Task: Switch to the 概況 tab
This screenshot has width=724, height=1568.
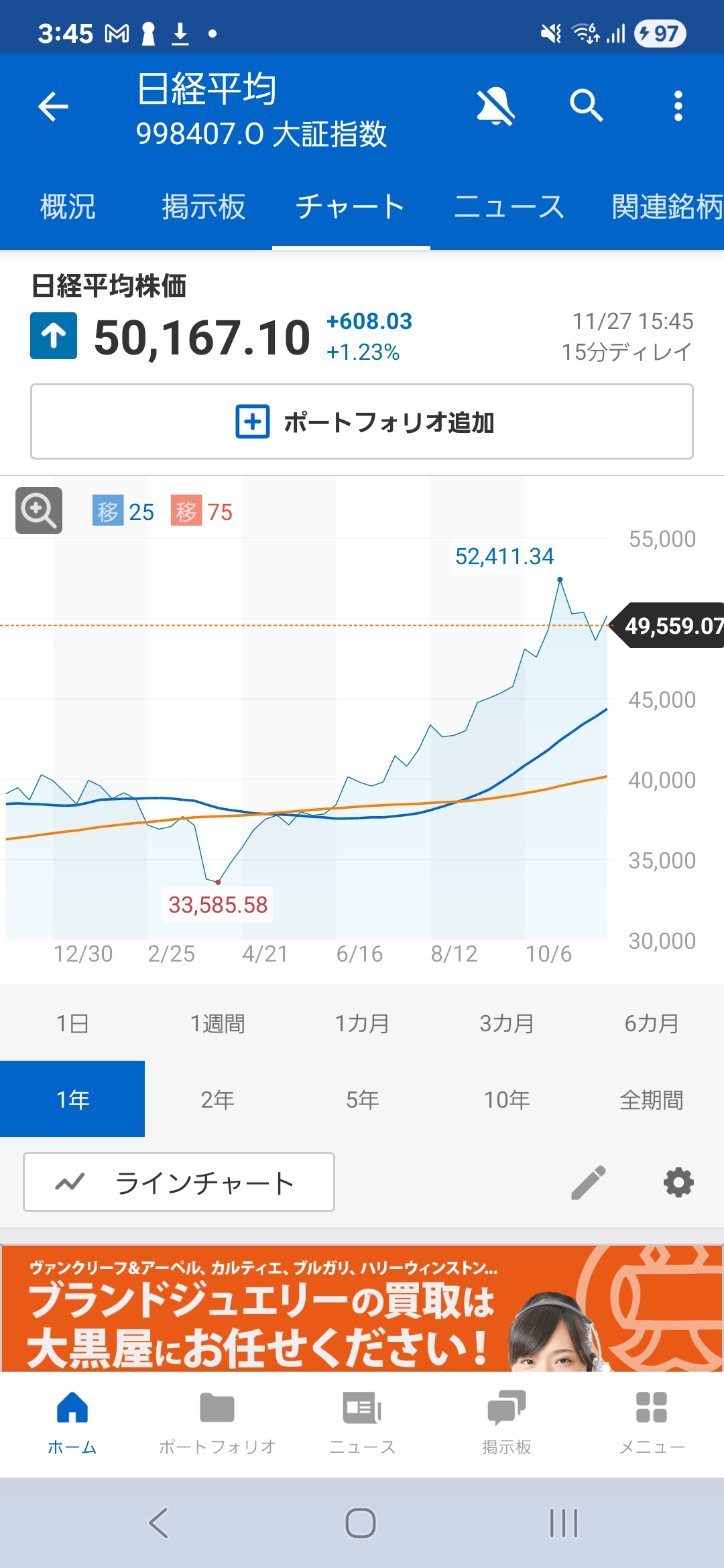Action: click(68, 207)
